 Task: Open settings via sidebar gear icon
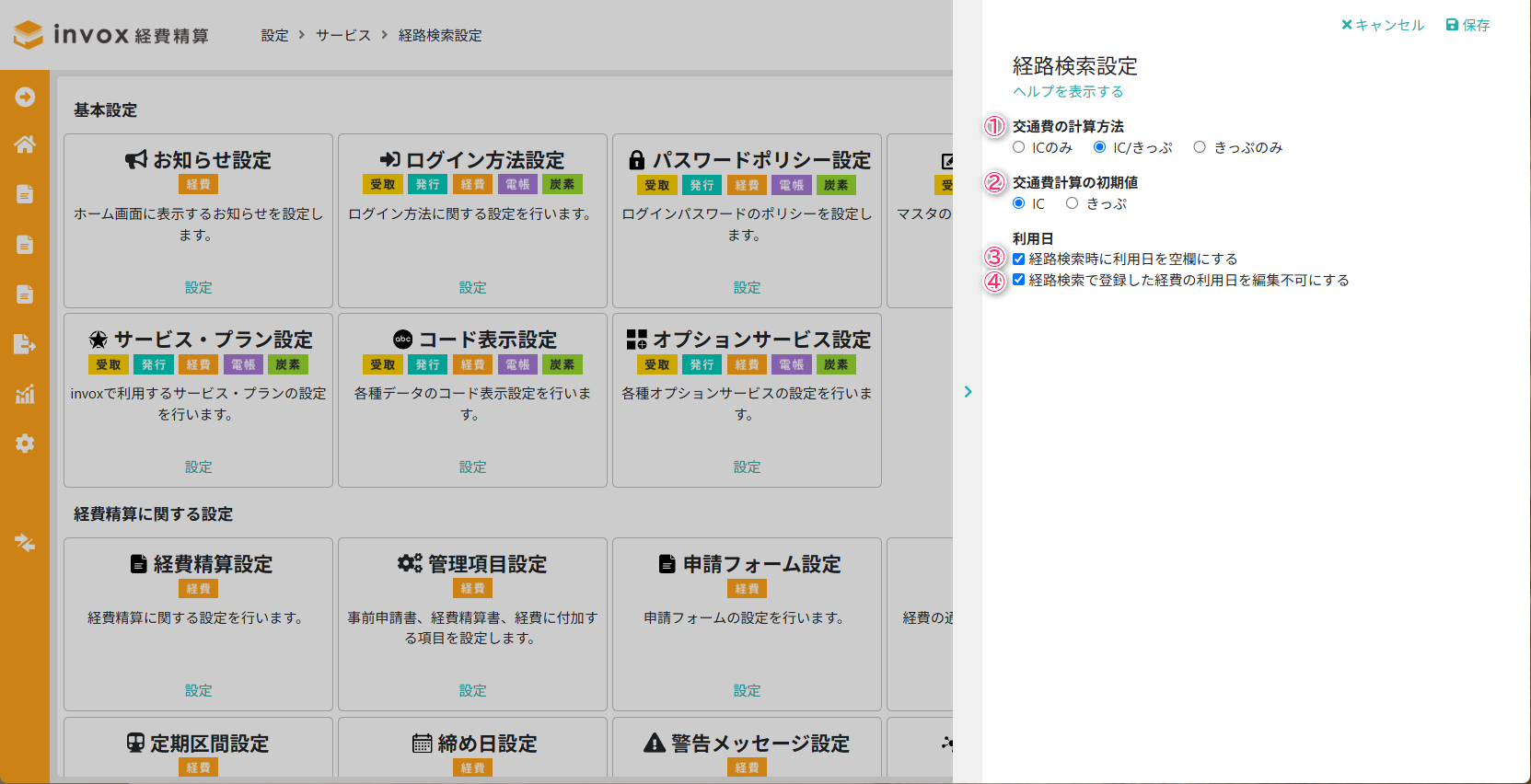coord(25,444)
